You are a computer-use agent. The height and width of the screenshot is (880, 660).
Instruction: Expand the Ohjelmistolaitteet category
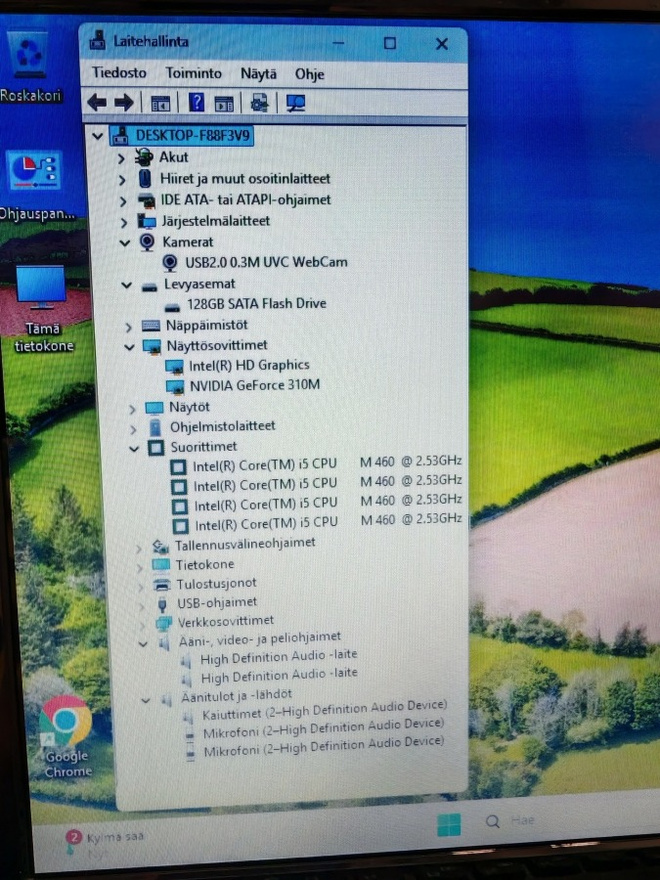click(x=133, y=429)
